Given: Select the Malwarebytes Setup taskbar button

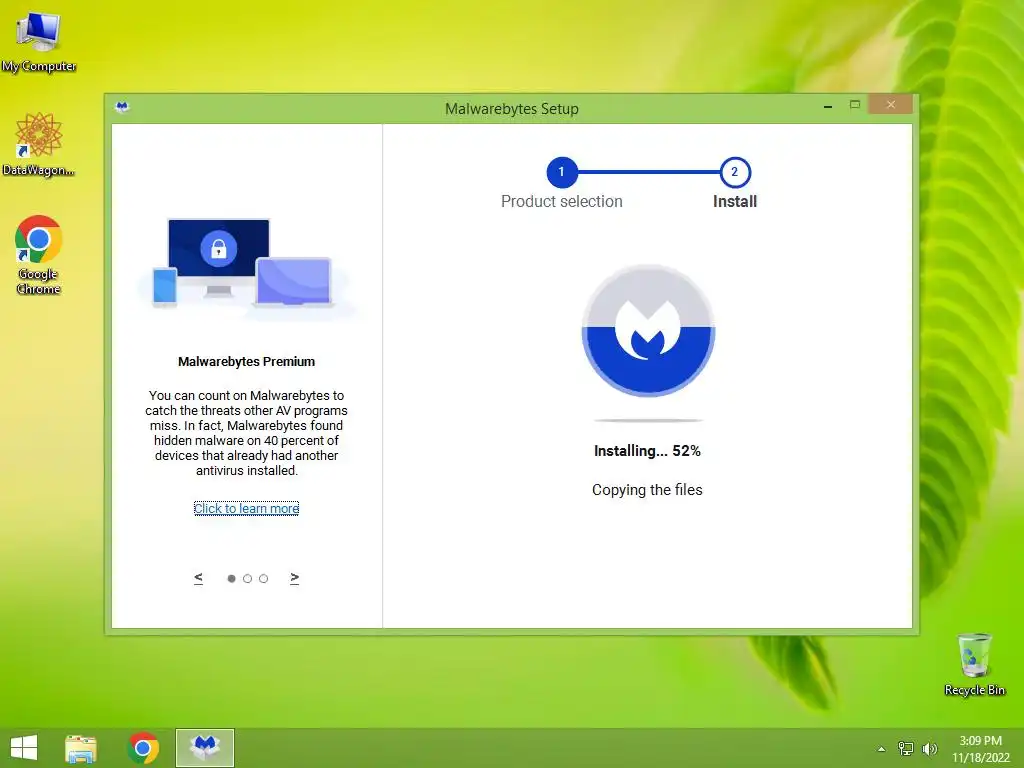Looking at the screenshot, I should 205,748.
